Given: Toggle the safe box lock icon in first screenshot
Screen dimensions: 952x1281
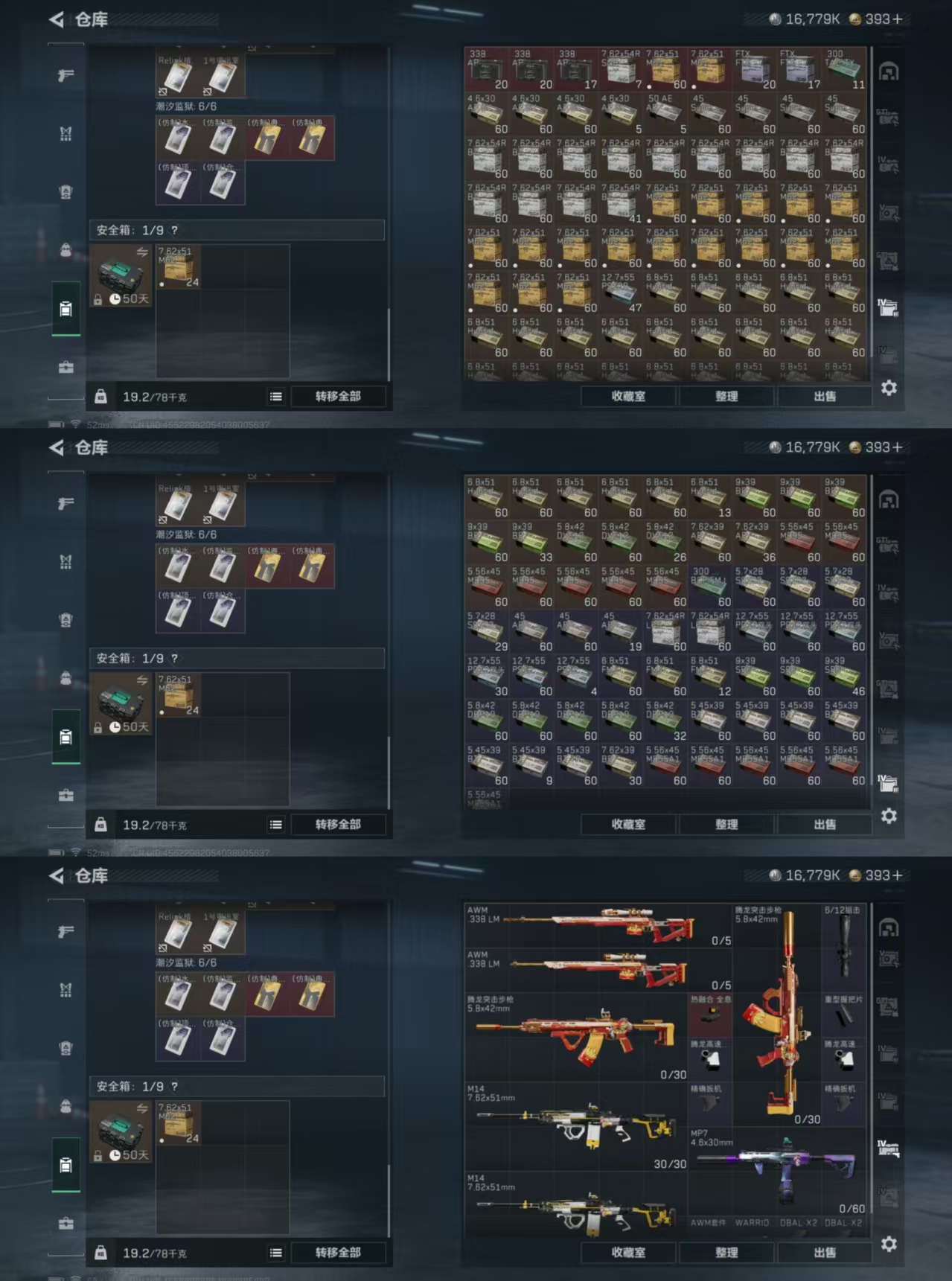Looking at the screenshot, I should (x=98, y=299).
